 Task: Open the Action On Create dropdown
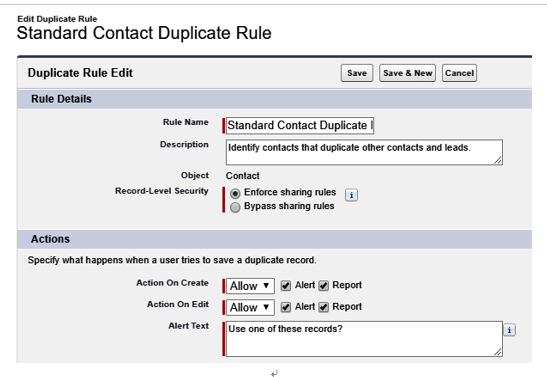point(250,286)
